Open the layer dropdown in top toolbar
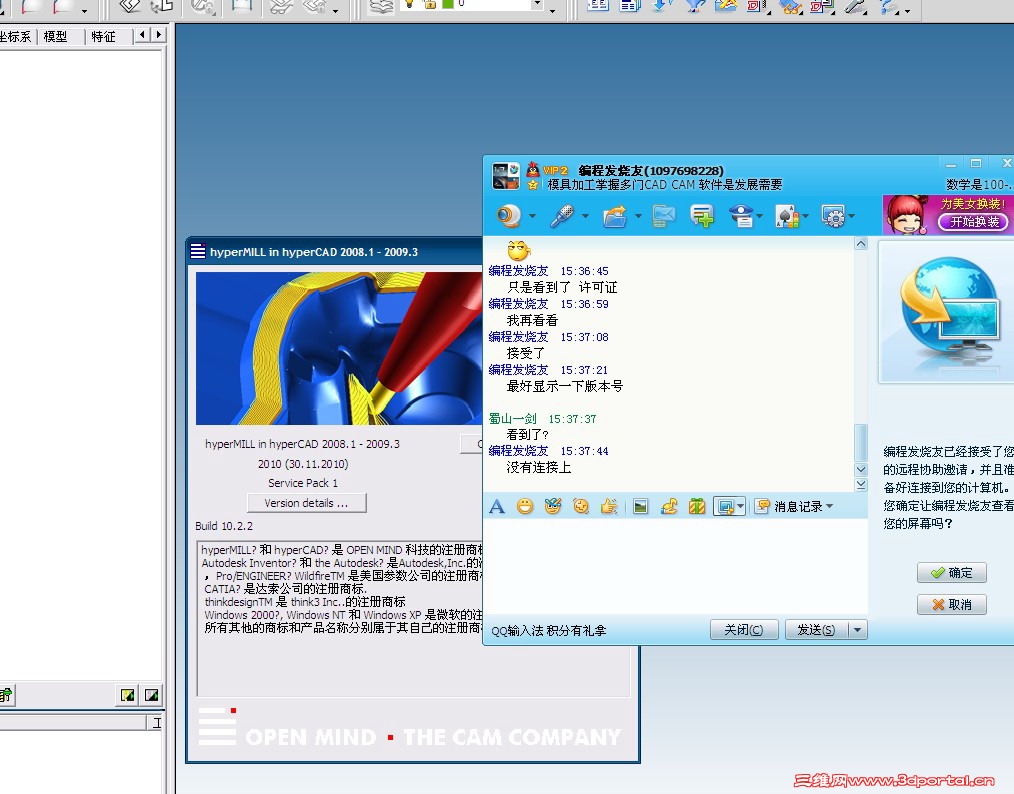1014x794 pixels. click(x=537, y=5)
